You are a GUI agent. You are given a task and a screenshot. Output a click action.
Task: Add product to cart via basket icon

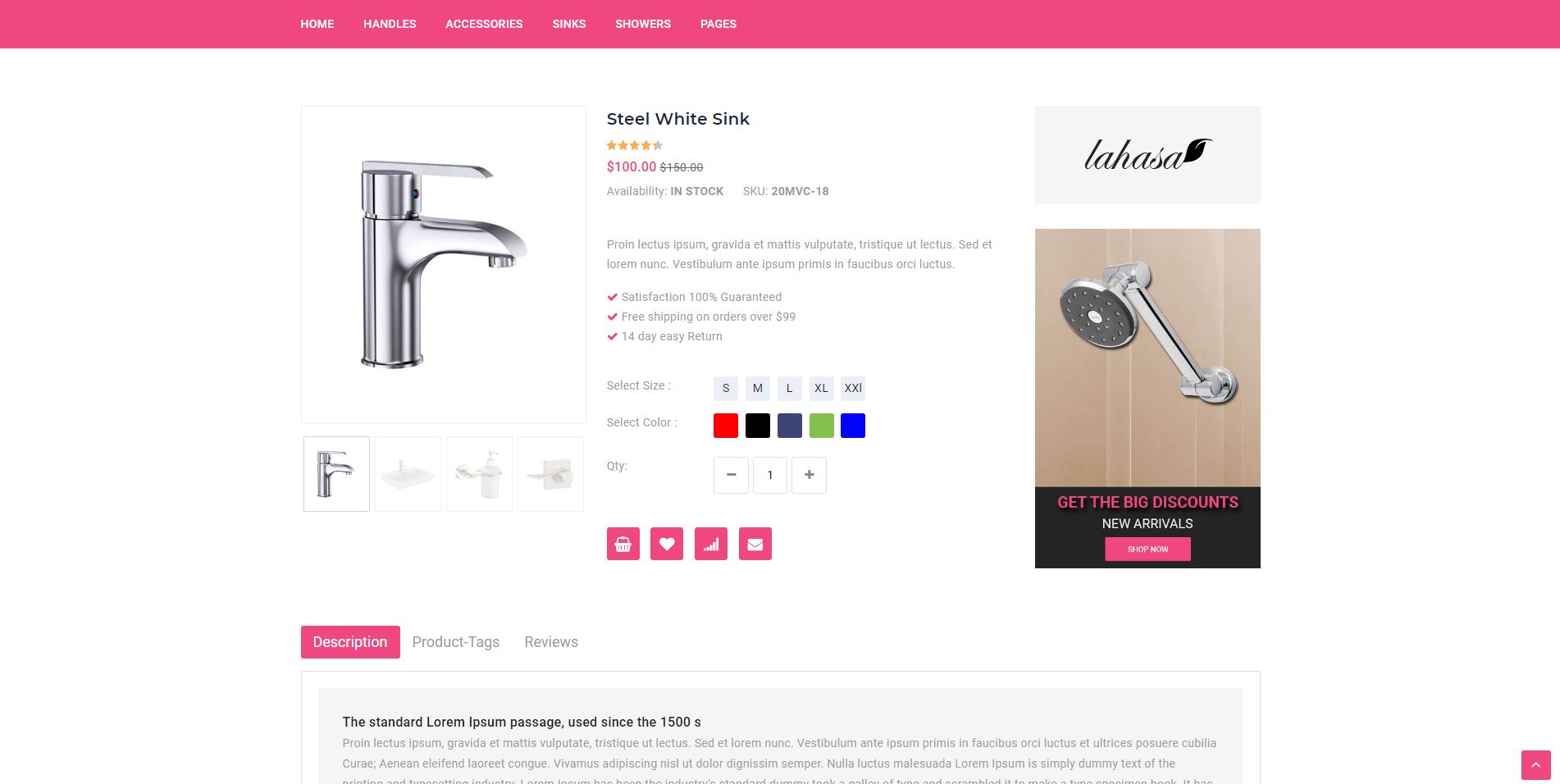point(623,544)
